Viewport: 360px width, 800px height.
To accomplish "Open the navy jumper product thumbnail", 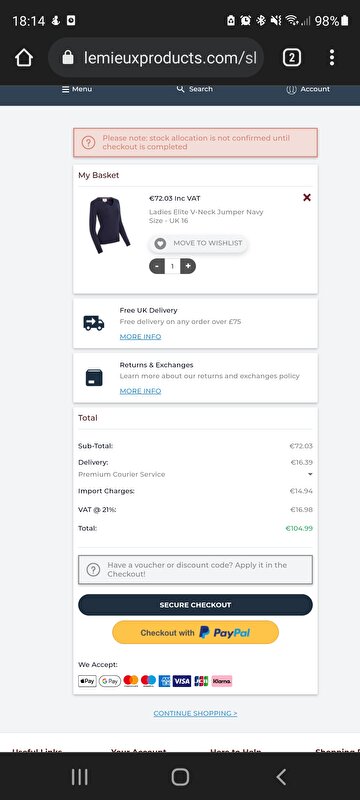I will (x=109, y=225).
